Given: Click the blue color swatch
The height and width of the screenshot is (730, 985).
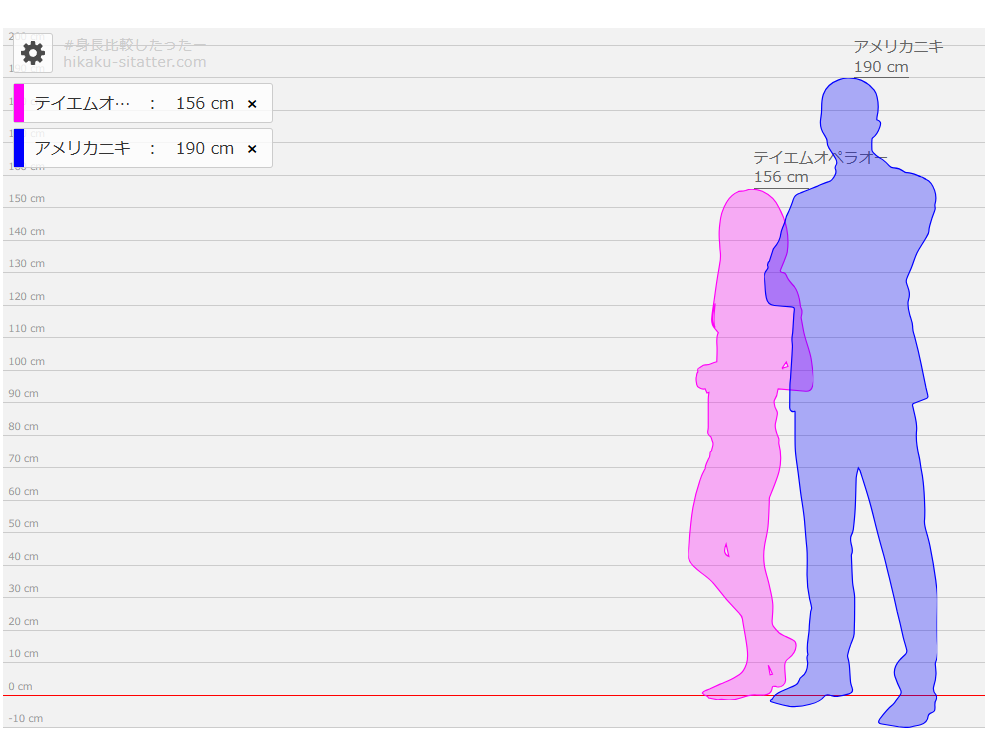Looking at the screenshot, I should [x=19, y=148].
